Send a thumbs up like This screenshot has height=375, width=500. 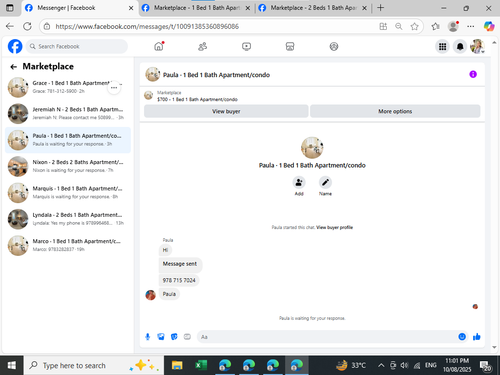477,337
